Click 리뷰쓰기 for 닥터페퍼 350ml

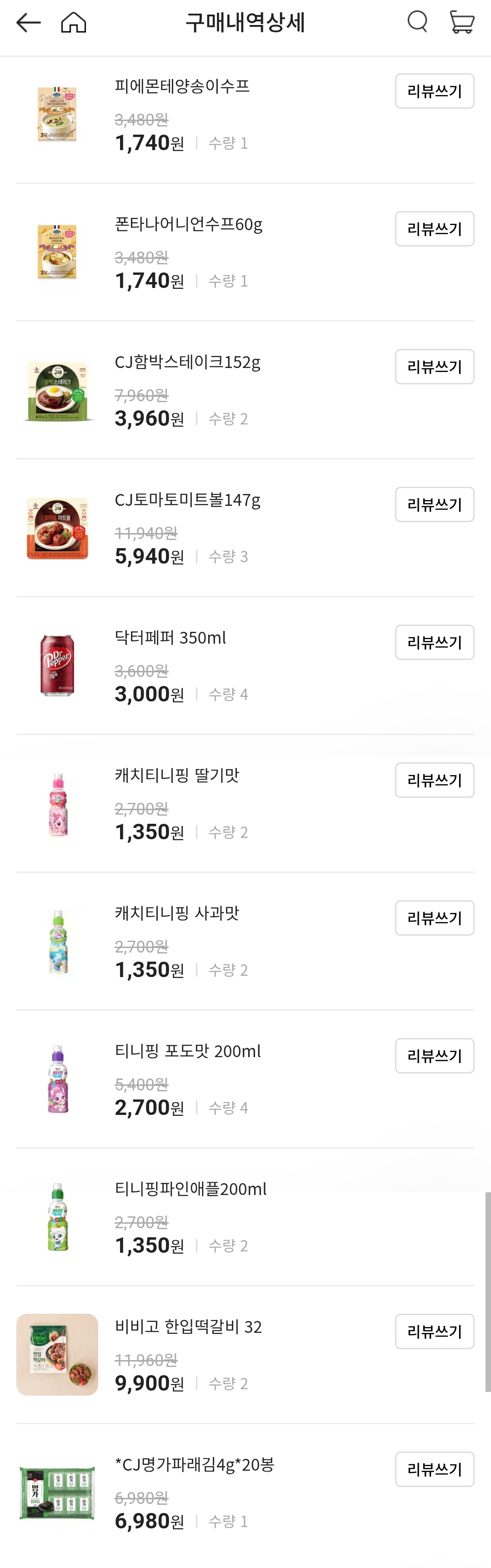[435, 642]
